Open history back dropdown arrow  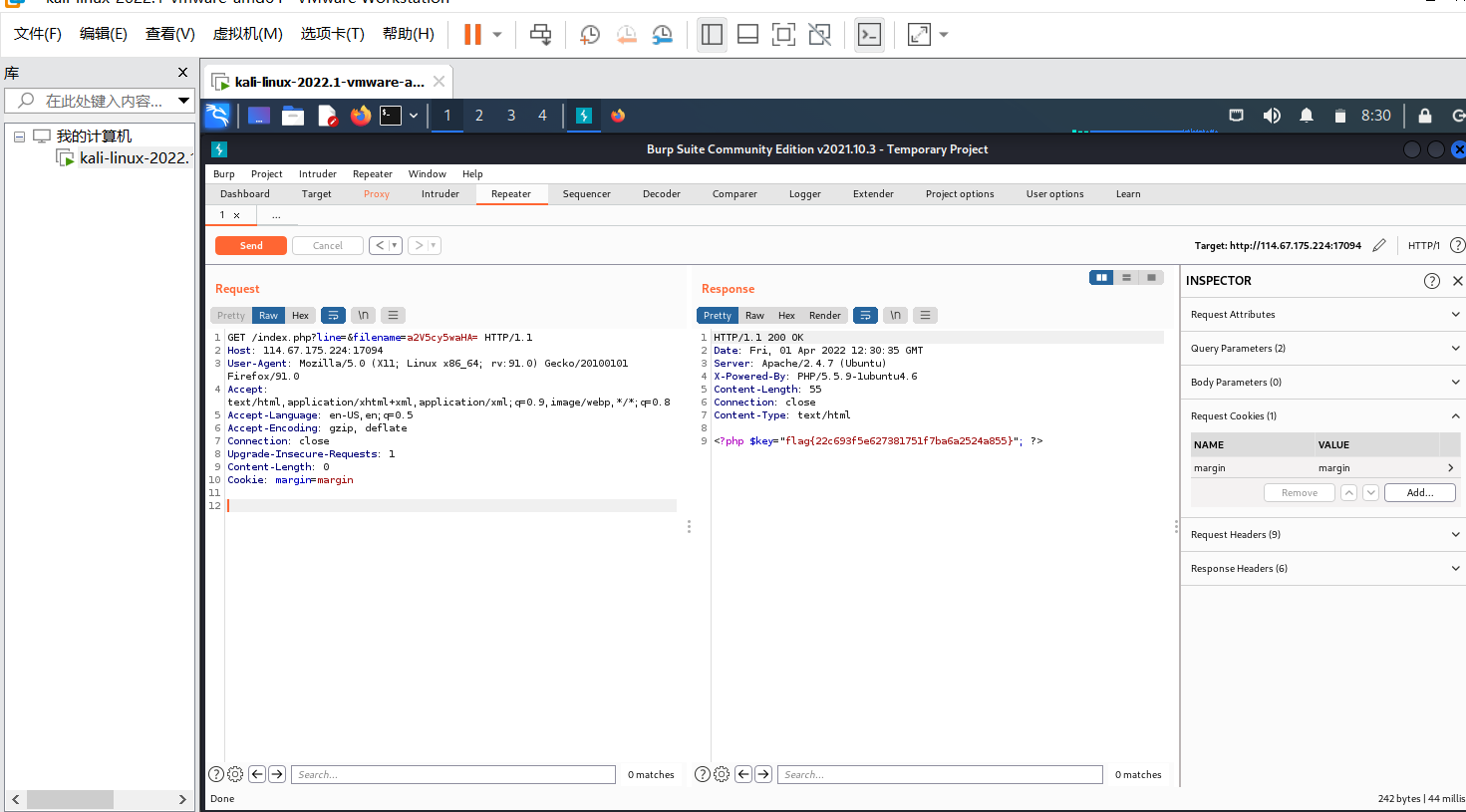395,245
